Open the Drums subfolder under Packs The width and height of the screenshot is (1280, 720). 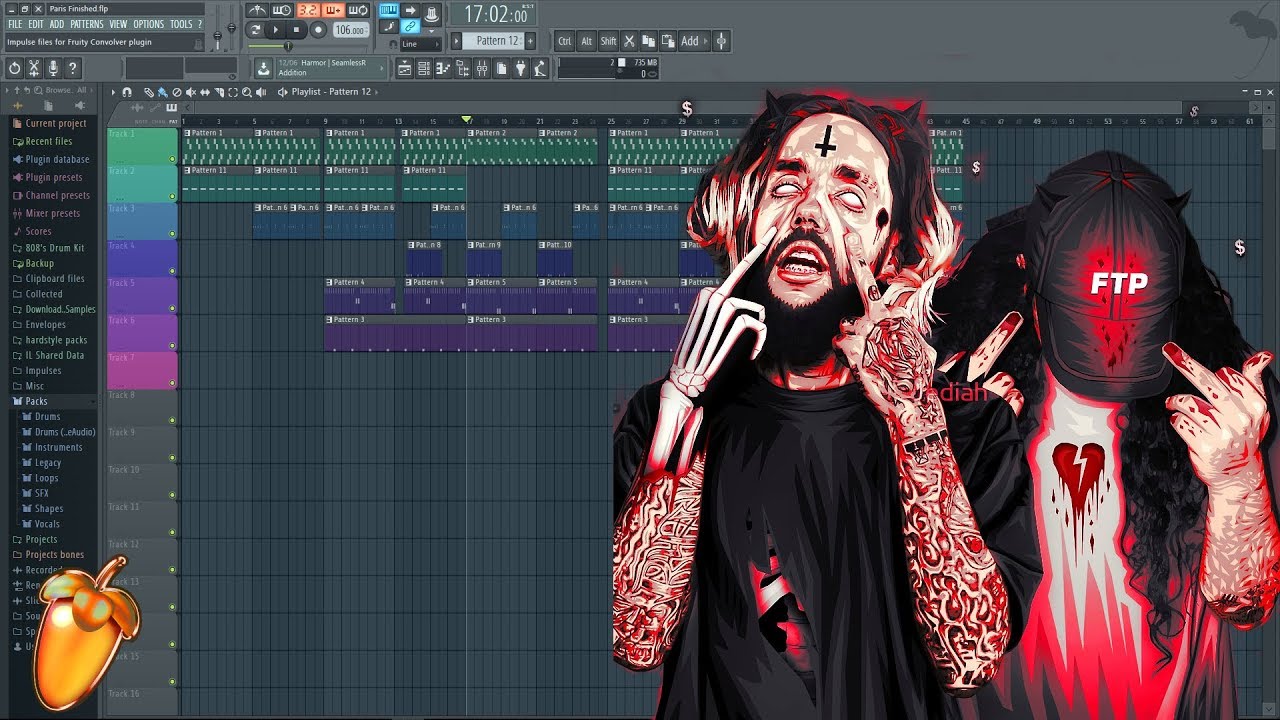coord(42,416)
